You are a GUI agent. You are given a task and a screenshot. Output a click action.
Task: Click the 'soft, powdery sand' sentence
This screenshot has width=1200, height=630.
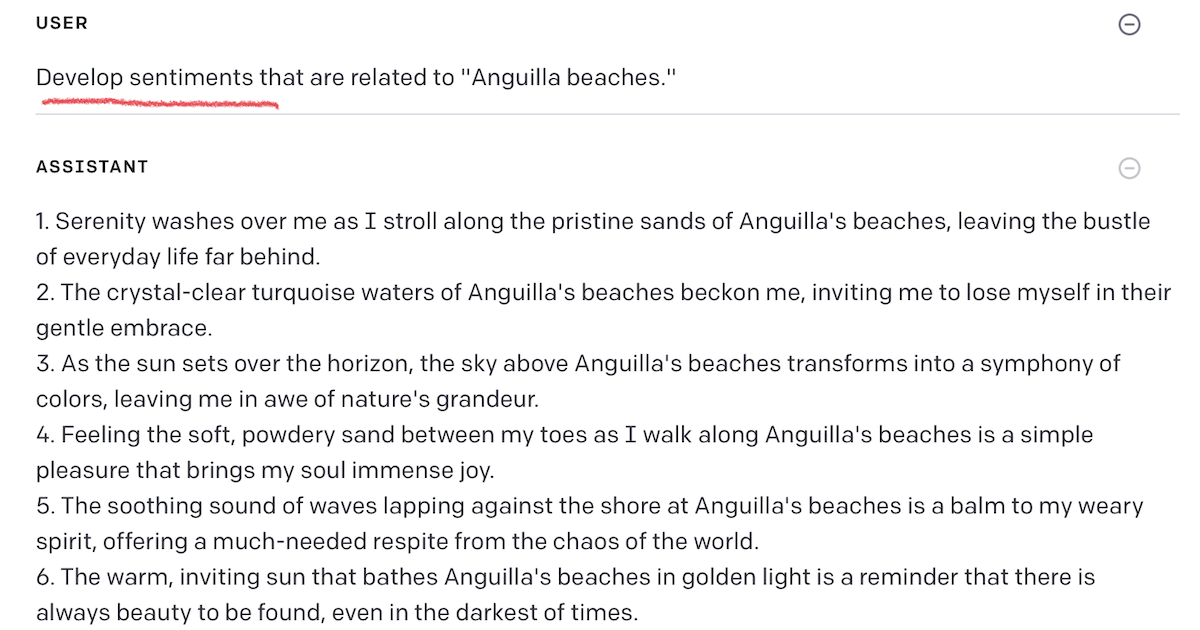pos(565,435)
